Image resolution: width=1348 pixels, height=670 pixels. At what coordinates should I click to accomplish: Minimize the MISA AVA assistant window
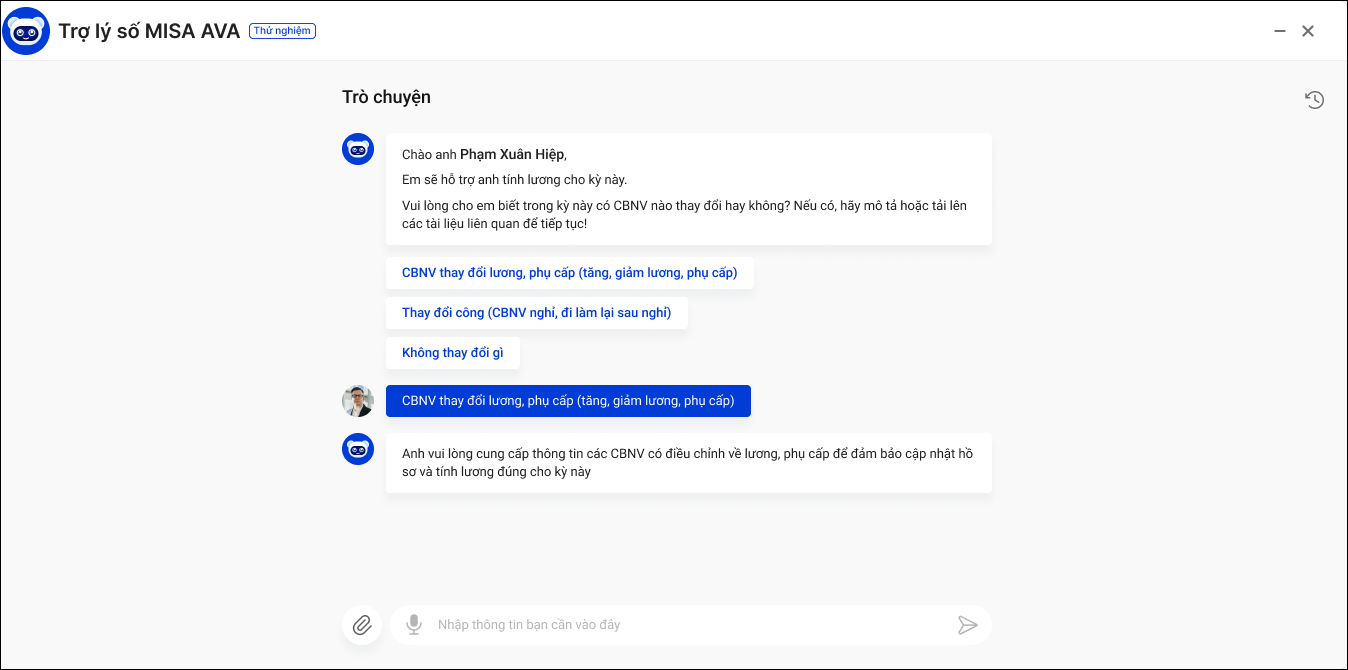click(1279, 31)
